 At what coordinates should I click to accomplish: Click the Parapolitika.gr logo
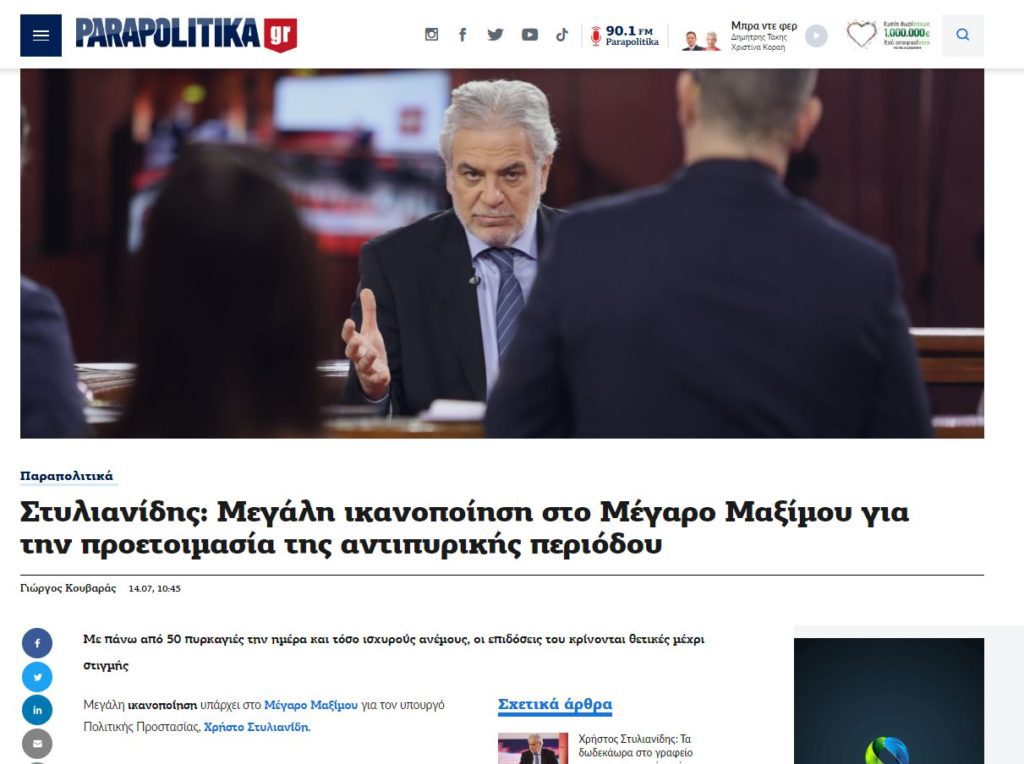tap(186, 34)
